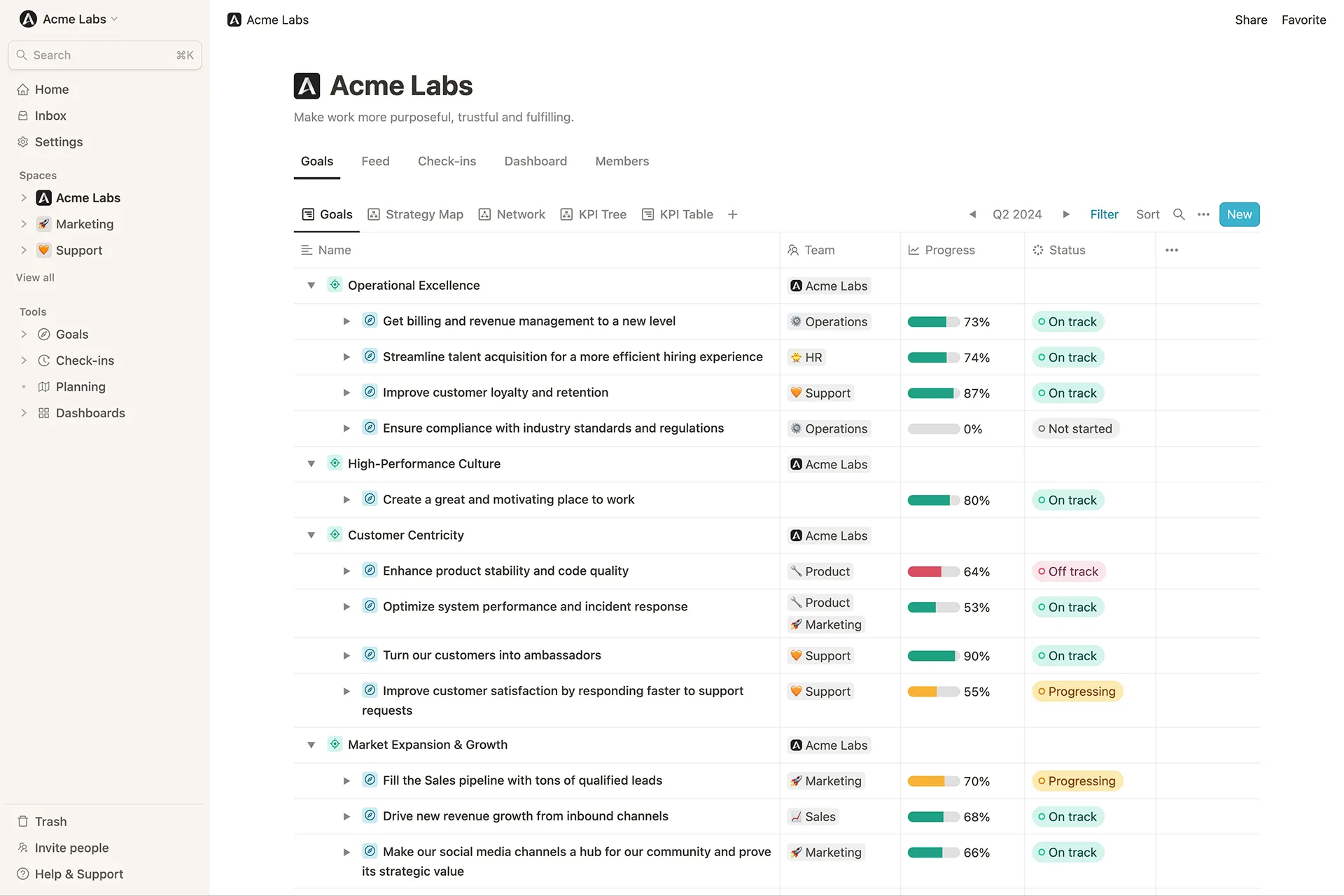Viewport: 1344px width, 896px height.
Task: Collapse the Operational Excellence group
Action: click(x=311, y=285)
